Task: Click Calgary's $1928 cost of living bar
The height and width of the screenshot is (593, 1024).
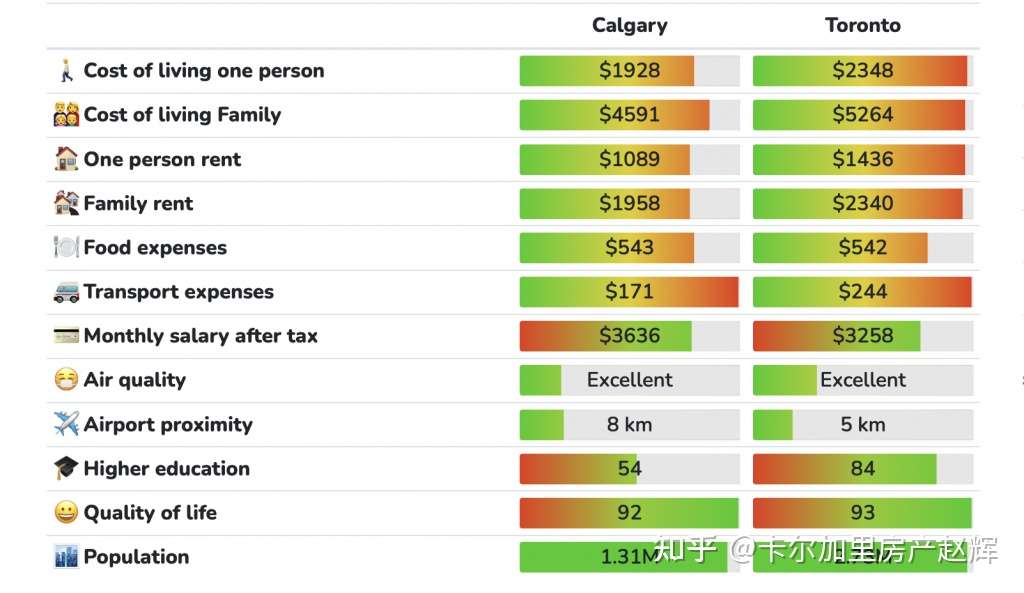Action: pyautogui.click(x=629, y=71)
